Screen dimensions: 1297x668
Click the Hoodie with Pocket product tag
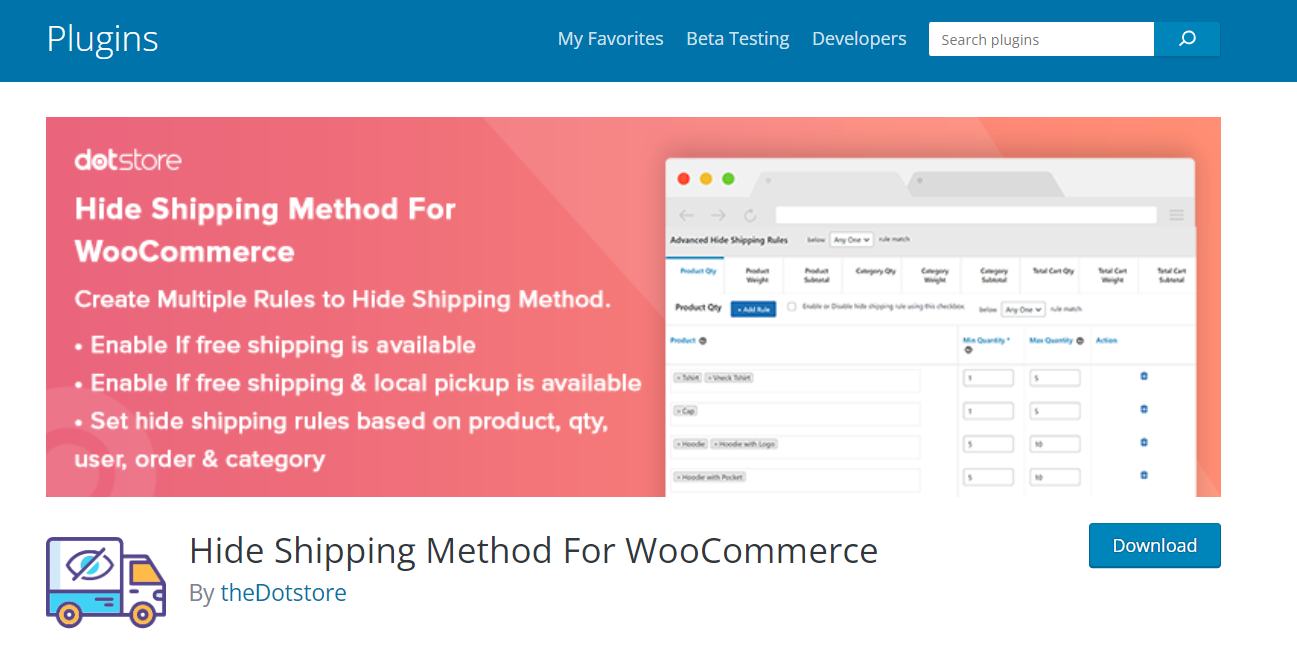[x=709, y=477]
